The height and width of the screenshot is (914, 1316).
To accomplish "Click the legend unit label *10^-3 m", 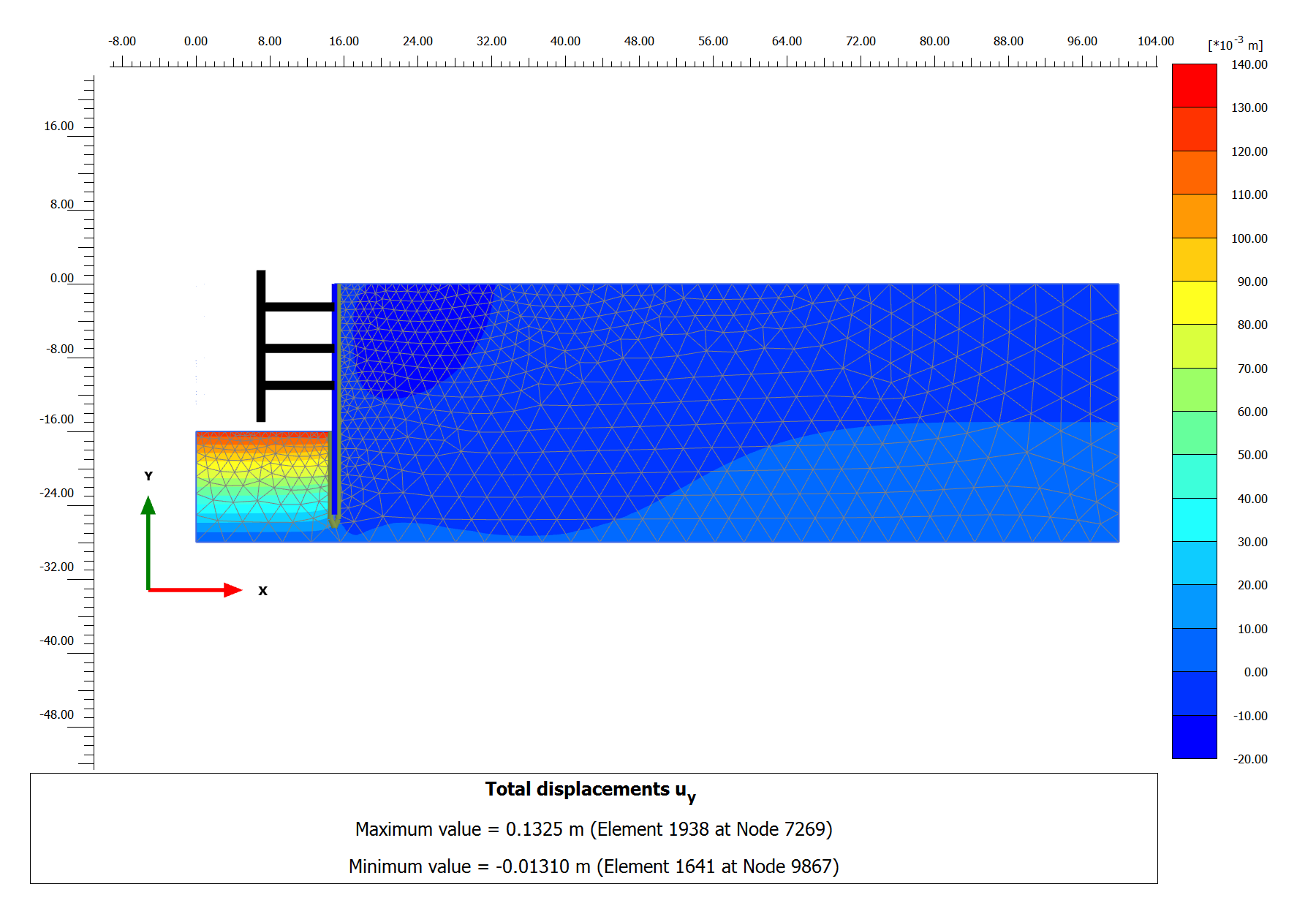I will point(1235,45).
